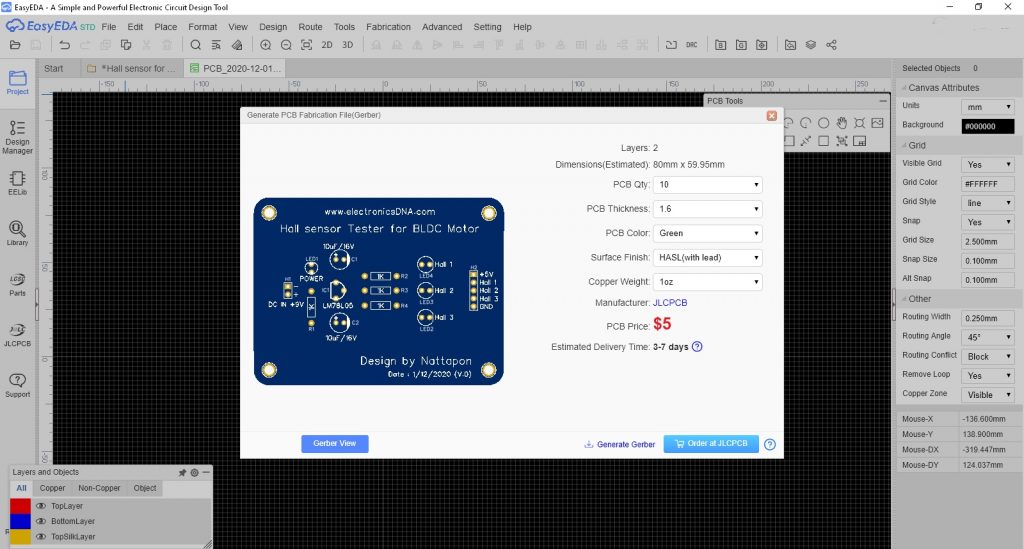Screen dimensions: 1024x549
Task: Select the Image tool in PCB Tools
Action: pos(877,123)
